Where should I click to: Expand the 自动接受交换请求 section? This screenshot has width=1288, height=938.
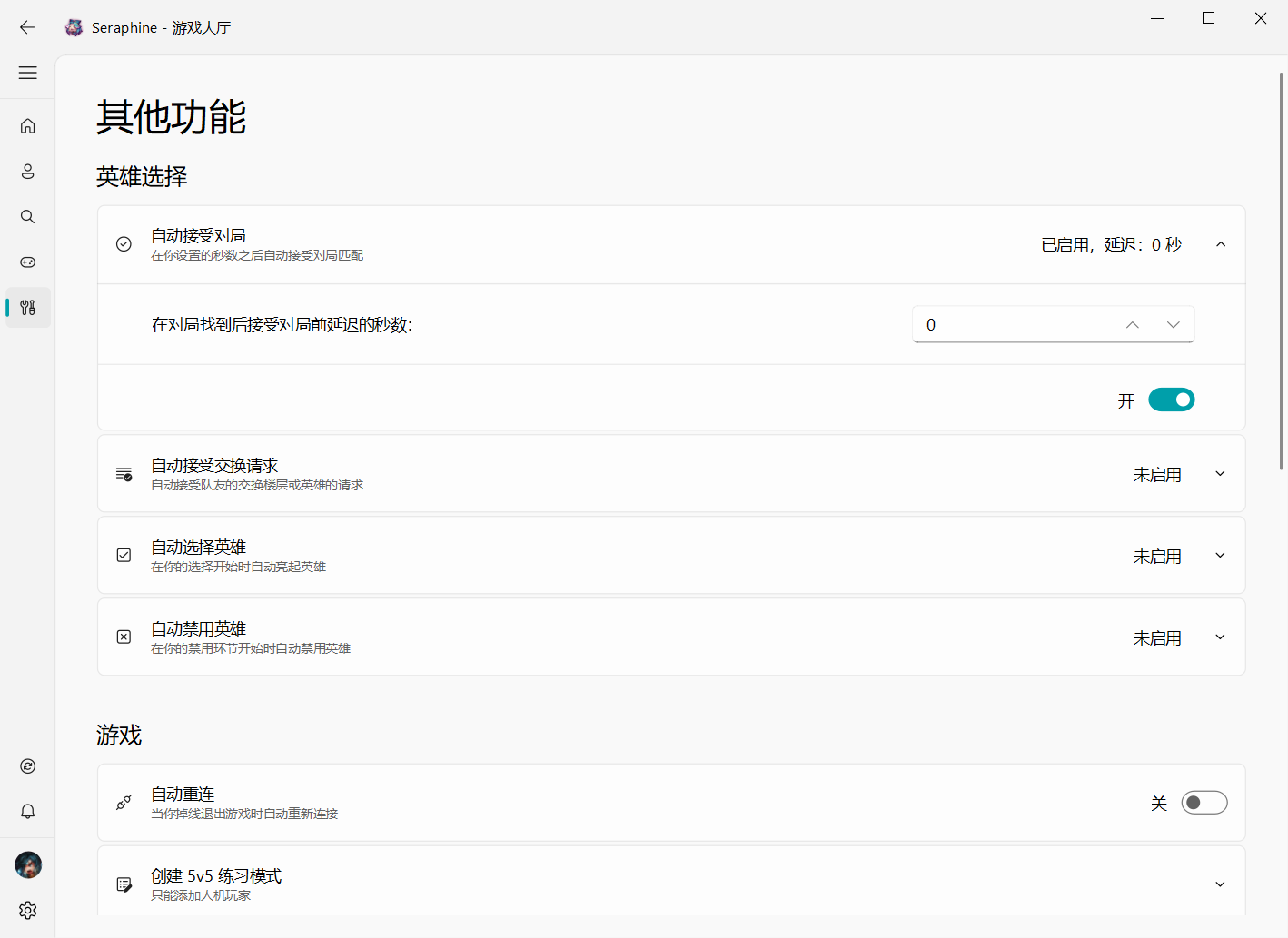pyautogui.click(x=1220, y=473)
